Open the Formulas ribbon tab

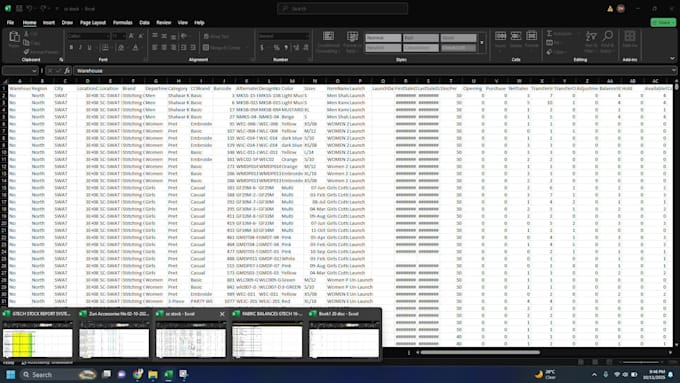[123, 23]
